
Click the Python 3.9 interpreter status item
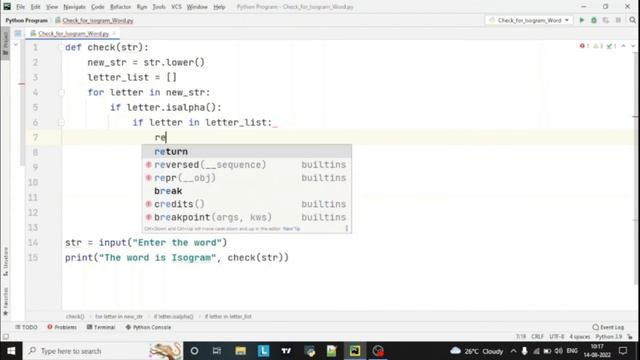coord(609,337)
